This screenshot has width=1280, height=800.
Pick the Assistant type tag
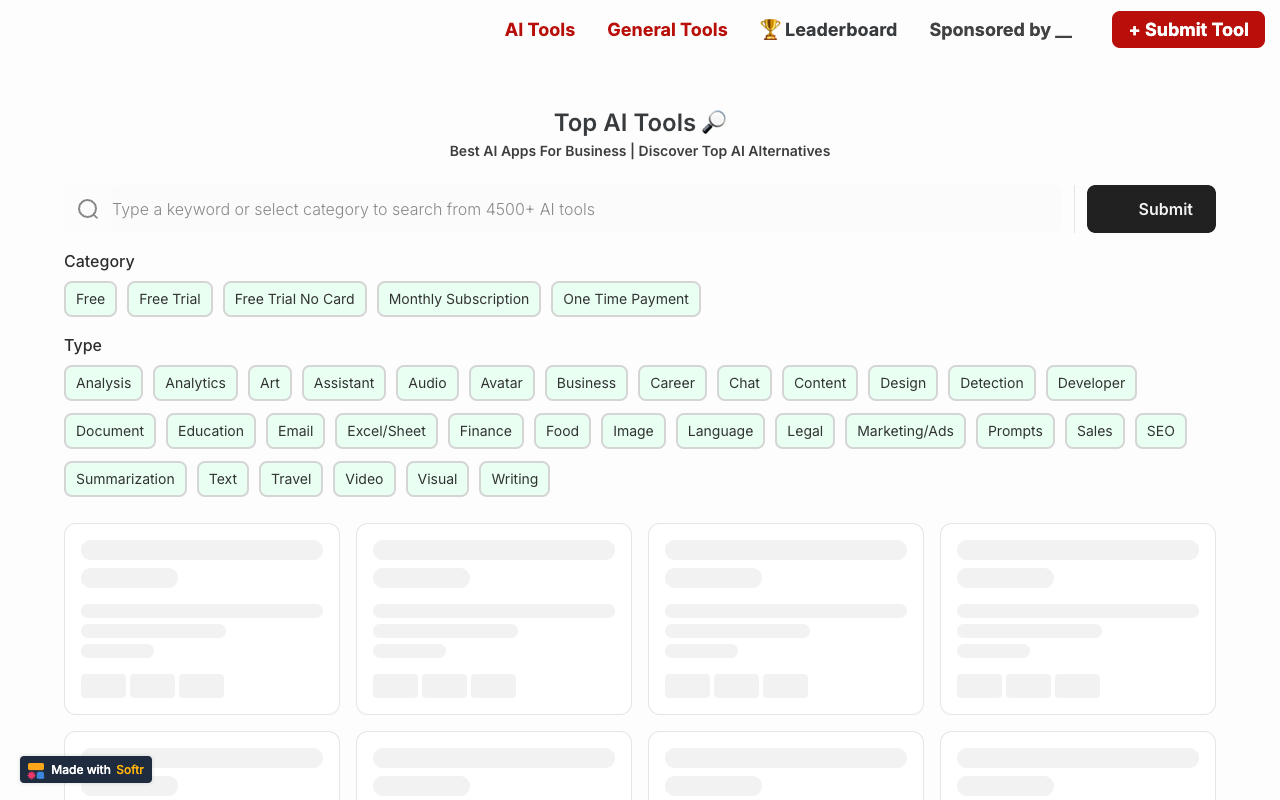click(x=344, y=383)
